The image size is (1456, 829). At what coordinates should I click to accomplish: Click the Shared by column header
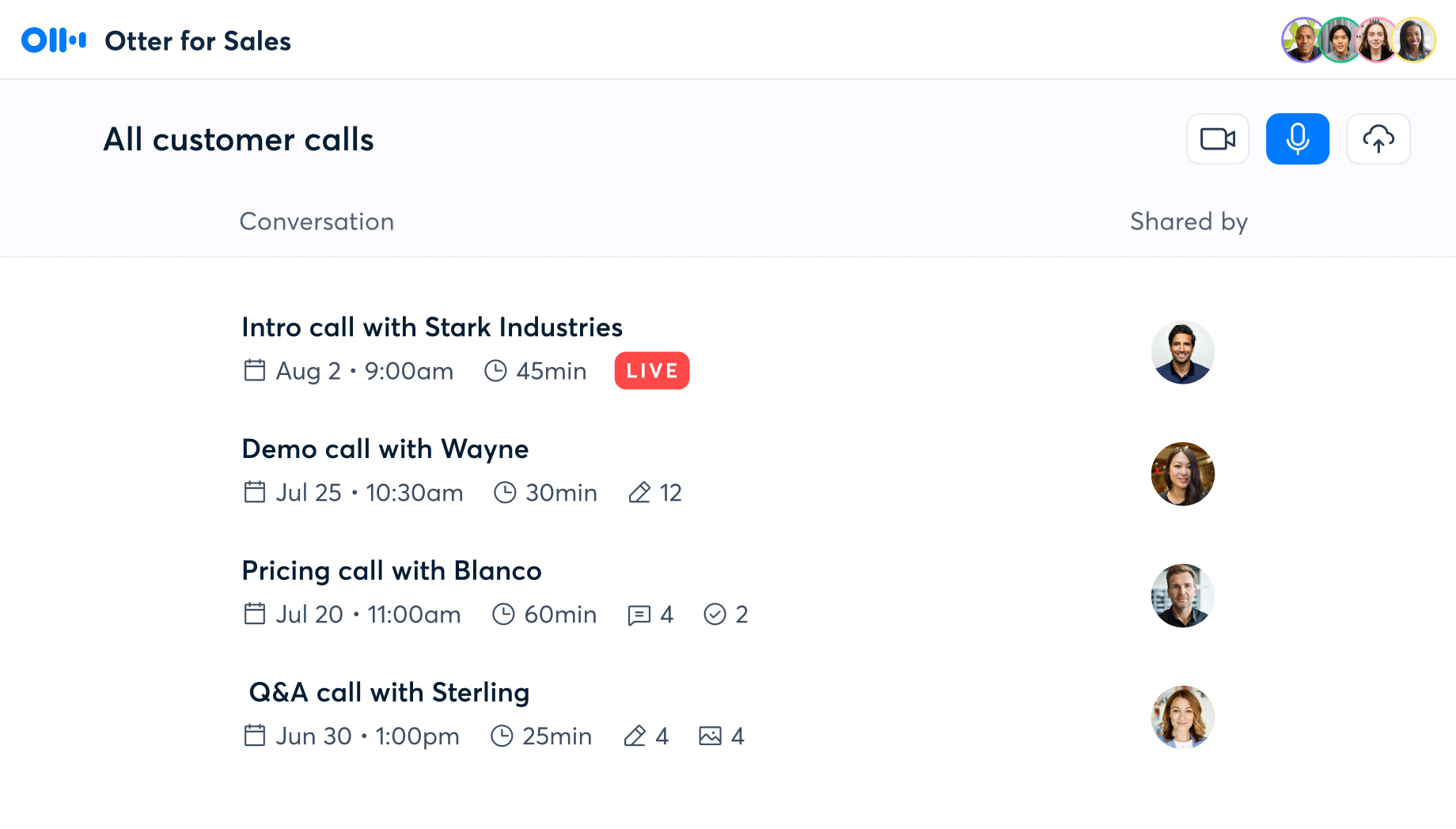(1189, 221)
